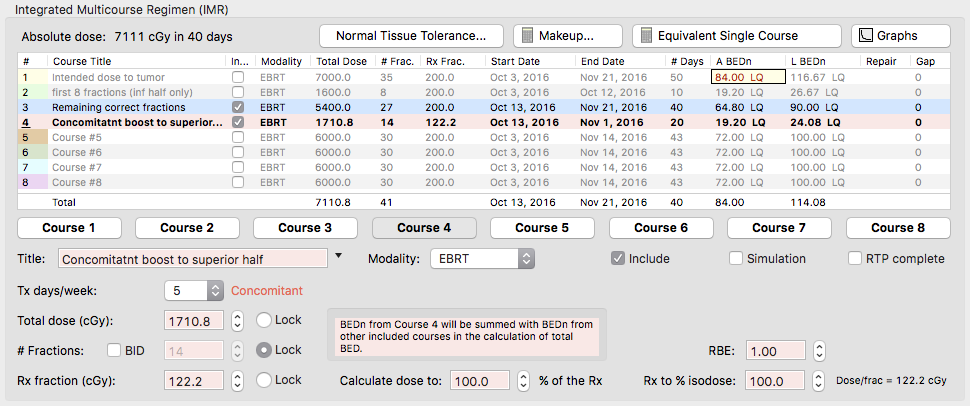The width and height of the screenshot is (970, 406).
Task: Open the Tx days/week dropdown
Action: [215, 291]
